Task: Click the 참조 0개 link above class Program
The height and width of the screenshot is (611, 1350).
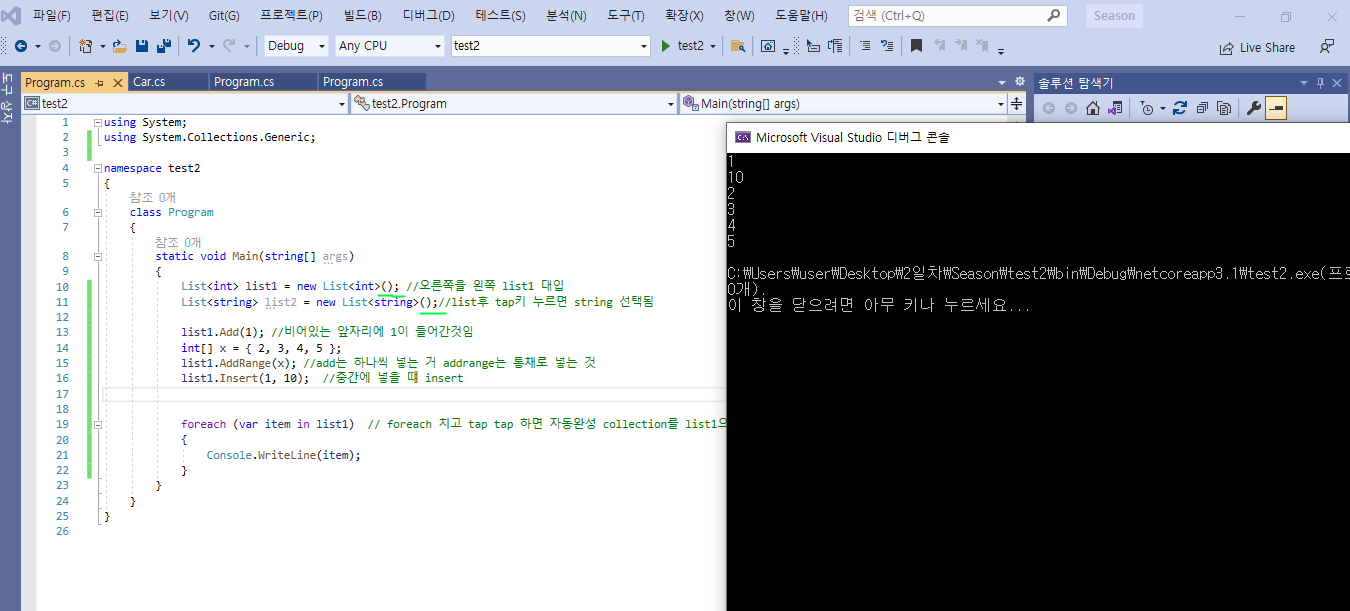Action: pos(152,197)
